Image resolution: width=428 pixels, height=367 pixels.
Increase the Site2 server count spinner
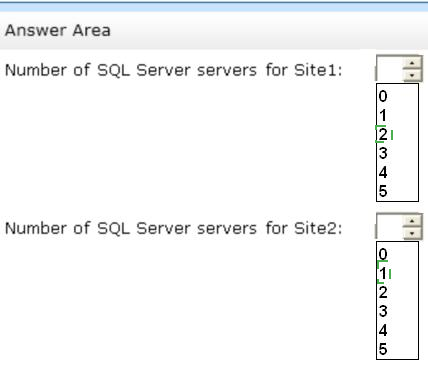click(x=412, y=221)
